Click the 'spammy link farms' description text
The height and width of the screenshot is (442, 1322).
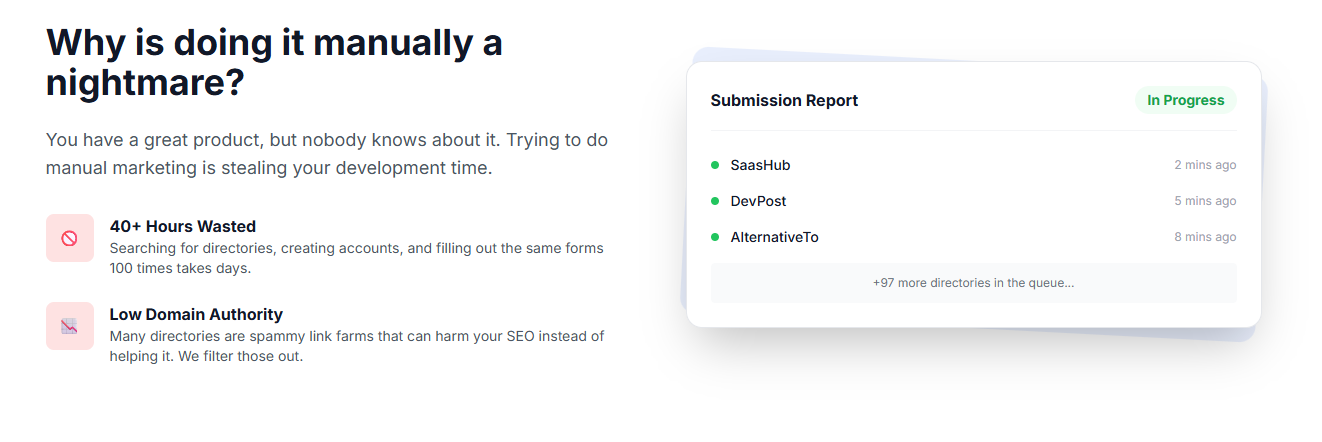coord(356,346)
